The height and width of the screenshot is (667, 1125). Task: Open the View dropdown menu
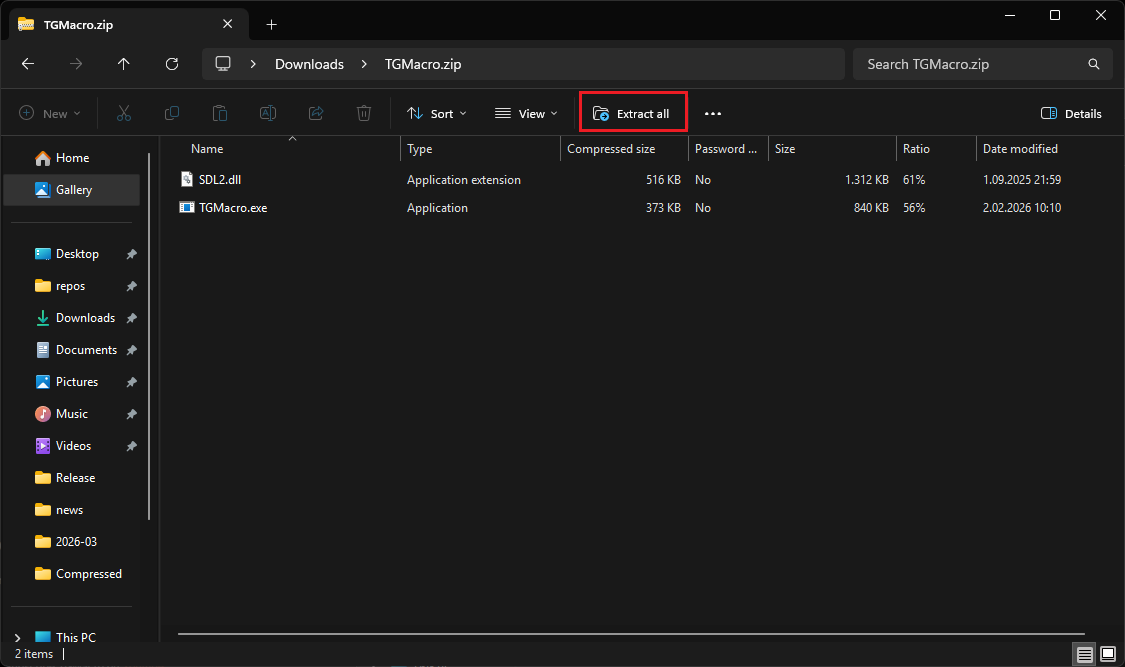[526, 114]
